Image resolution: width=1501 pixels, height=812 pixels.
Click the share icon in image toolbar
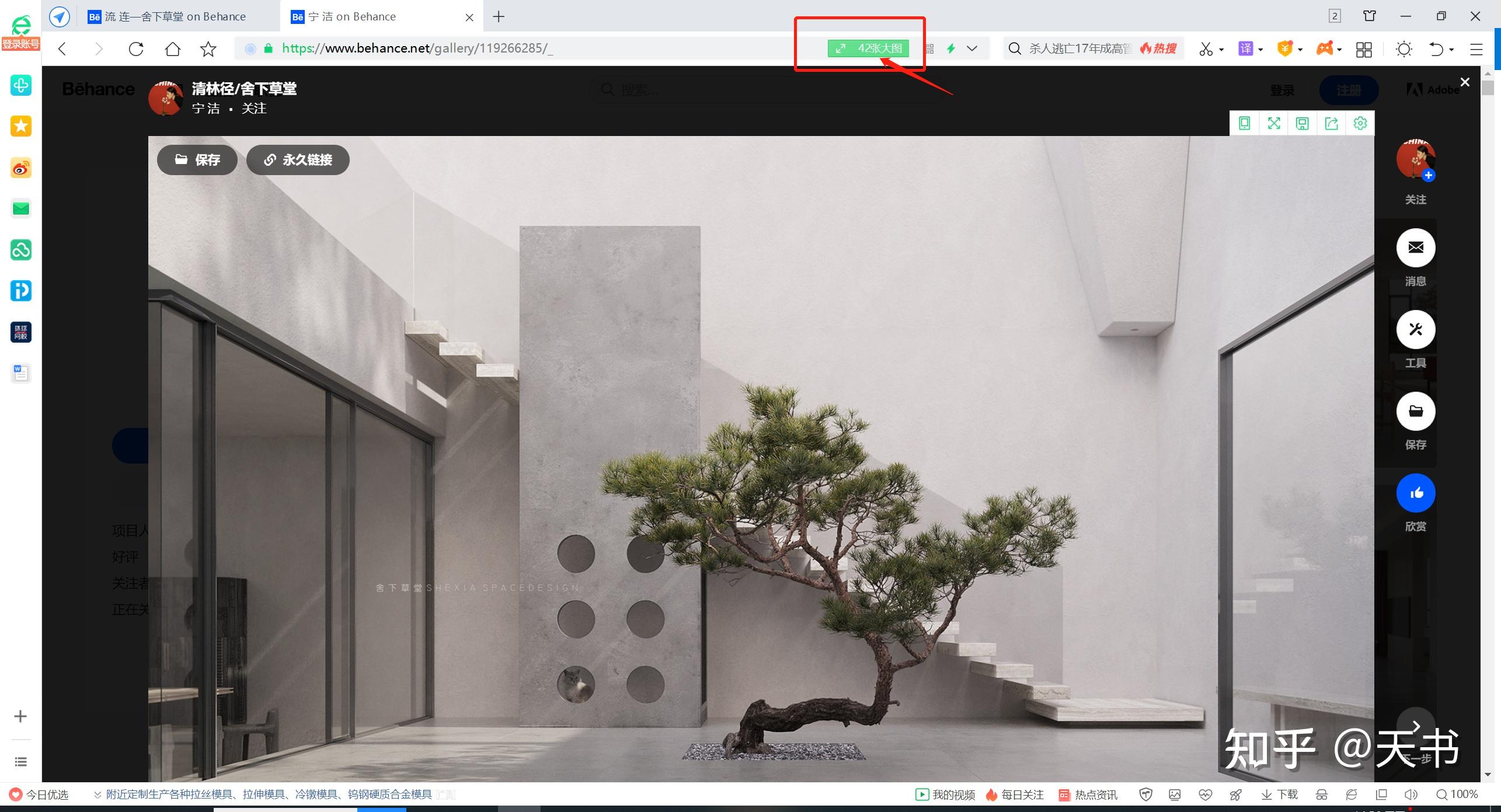pos(1331,123)
